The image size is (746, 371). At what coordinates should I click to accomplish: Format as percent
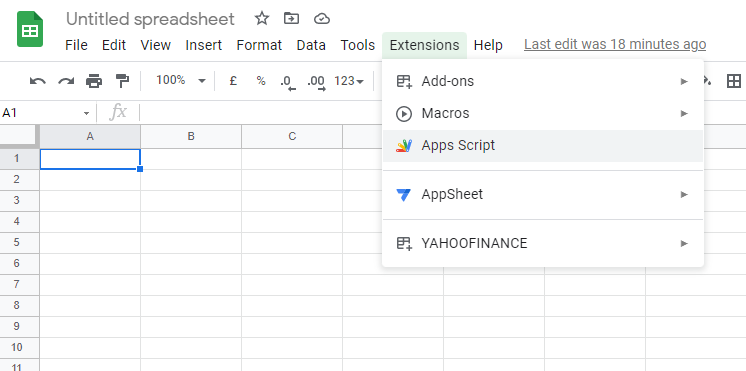pyautogui.click(x=261, y=81)
